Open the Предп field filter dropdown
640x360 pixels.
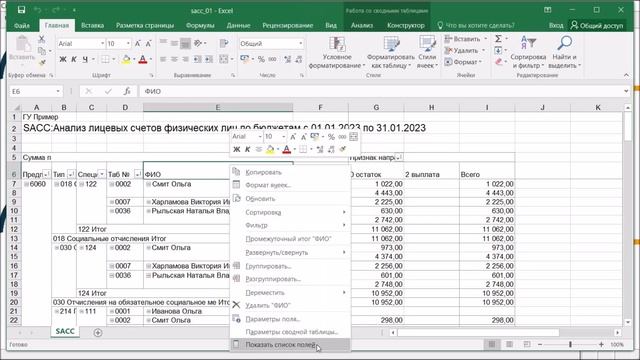coord(47,175)
